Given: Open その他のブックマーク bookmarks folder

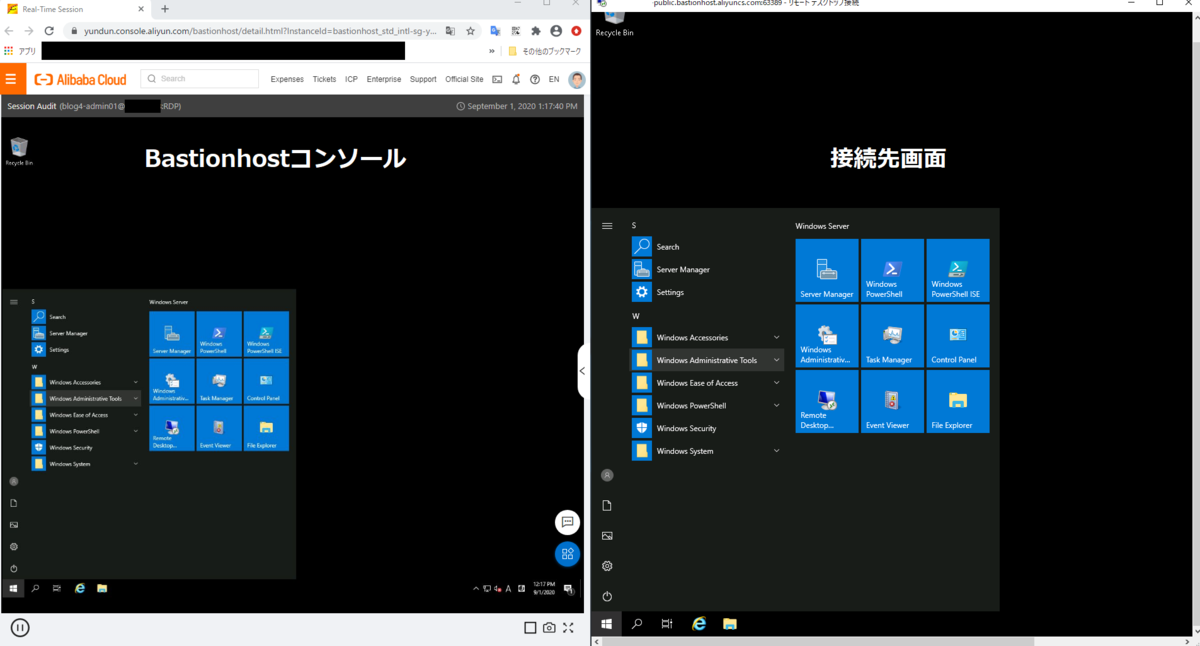Looking at the screenshot, I should [545, 51].
